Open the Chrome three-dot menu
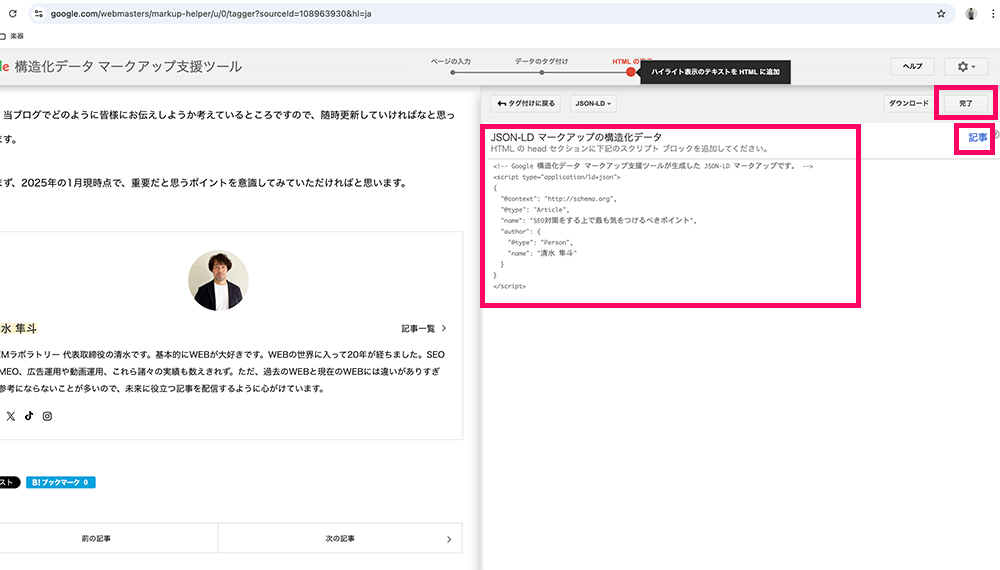The image size is (1000, 570). coord(993,13)
